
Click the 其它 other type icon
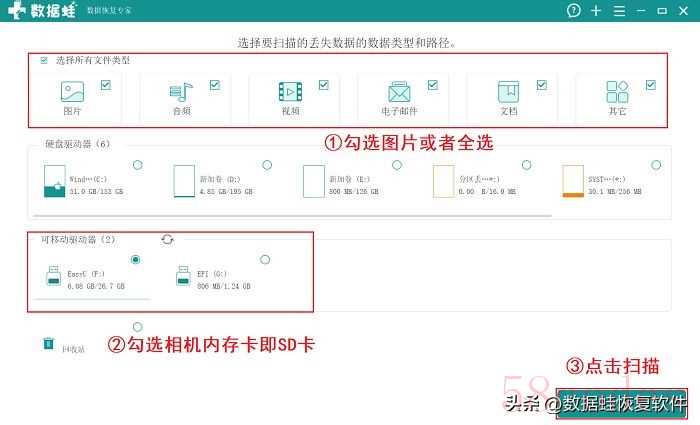[617, 92]
